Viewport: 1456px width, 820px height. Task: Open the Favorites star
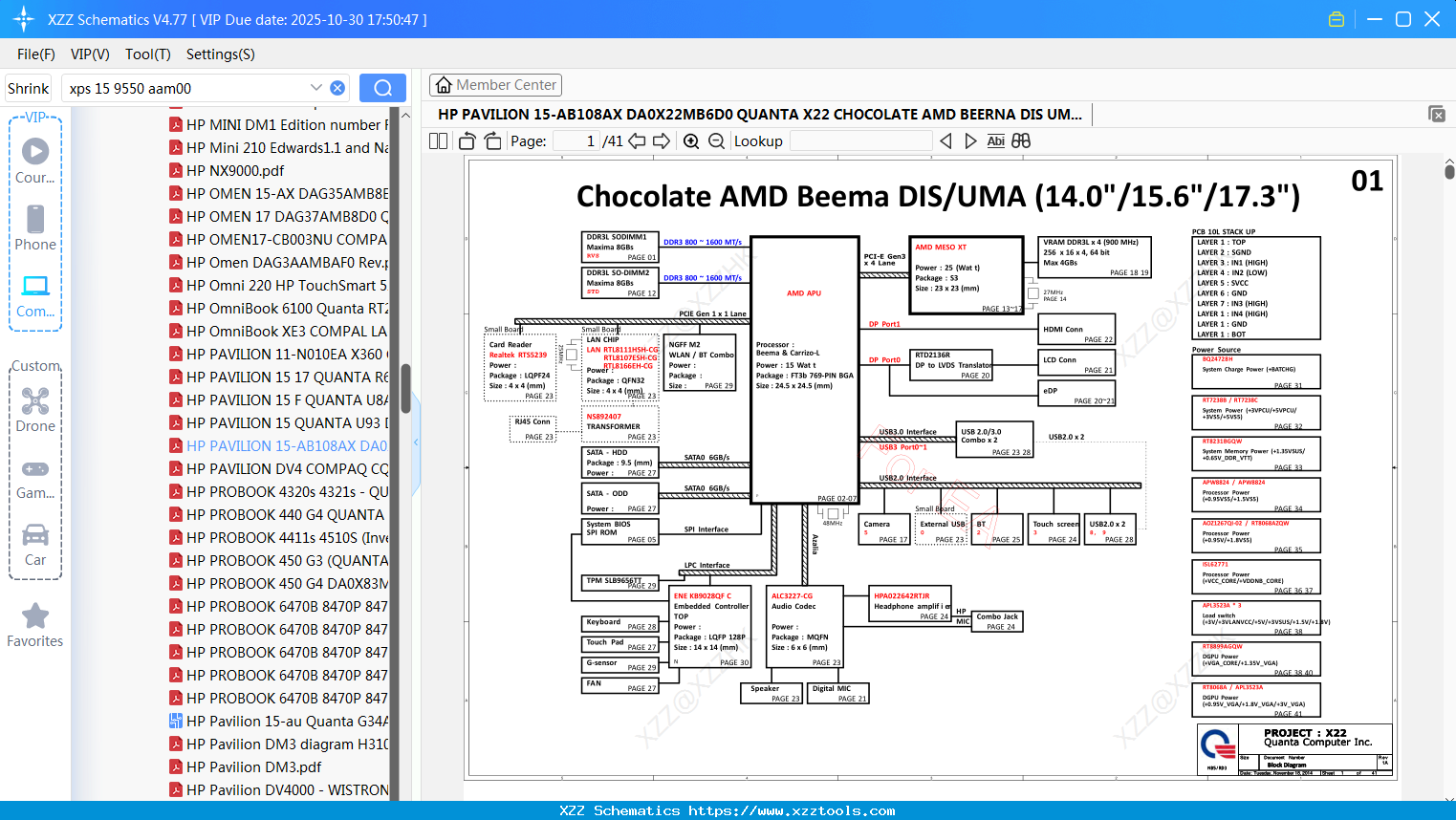pyautogui.click(x=35, y=625)
